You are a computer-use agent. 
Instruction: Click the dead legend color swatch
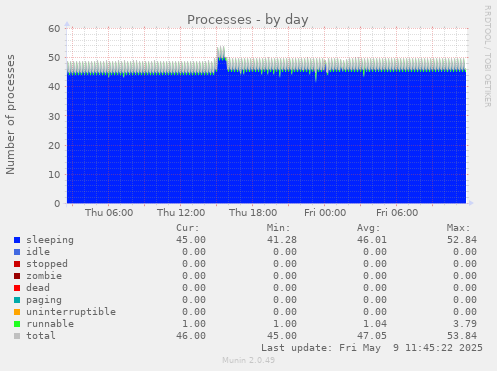17,288
